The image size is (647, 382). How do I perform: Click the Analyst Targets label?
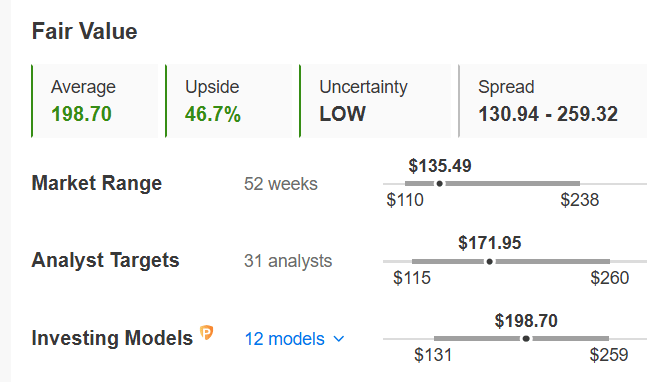106,261
